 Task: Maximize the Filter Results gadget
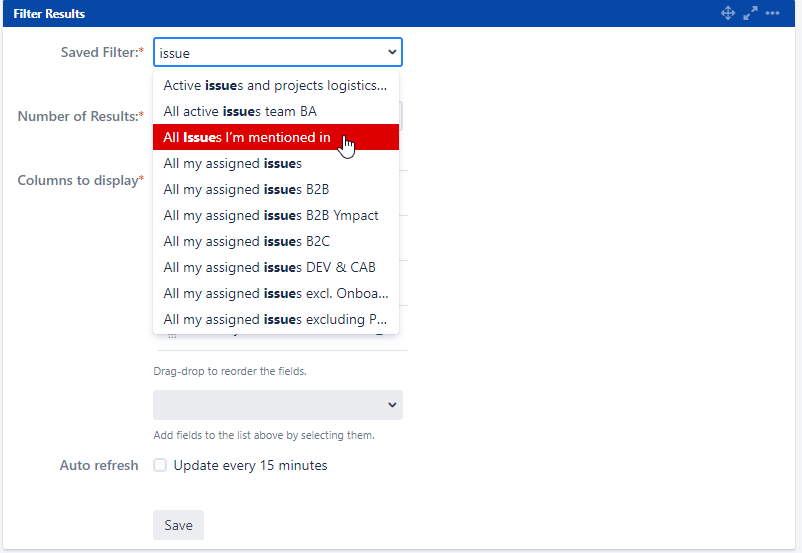point(750,13)
